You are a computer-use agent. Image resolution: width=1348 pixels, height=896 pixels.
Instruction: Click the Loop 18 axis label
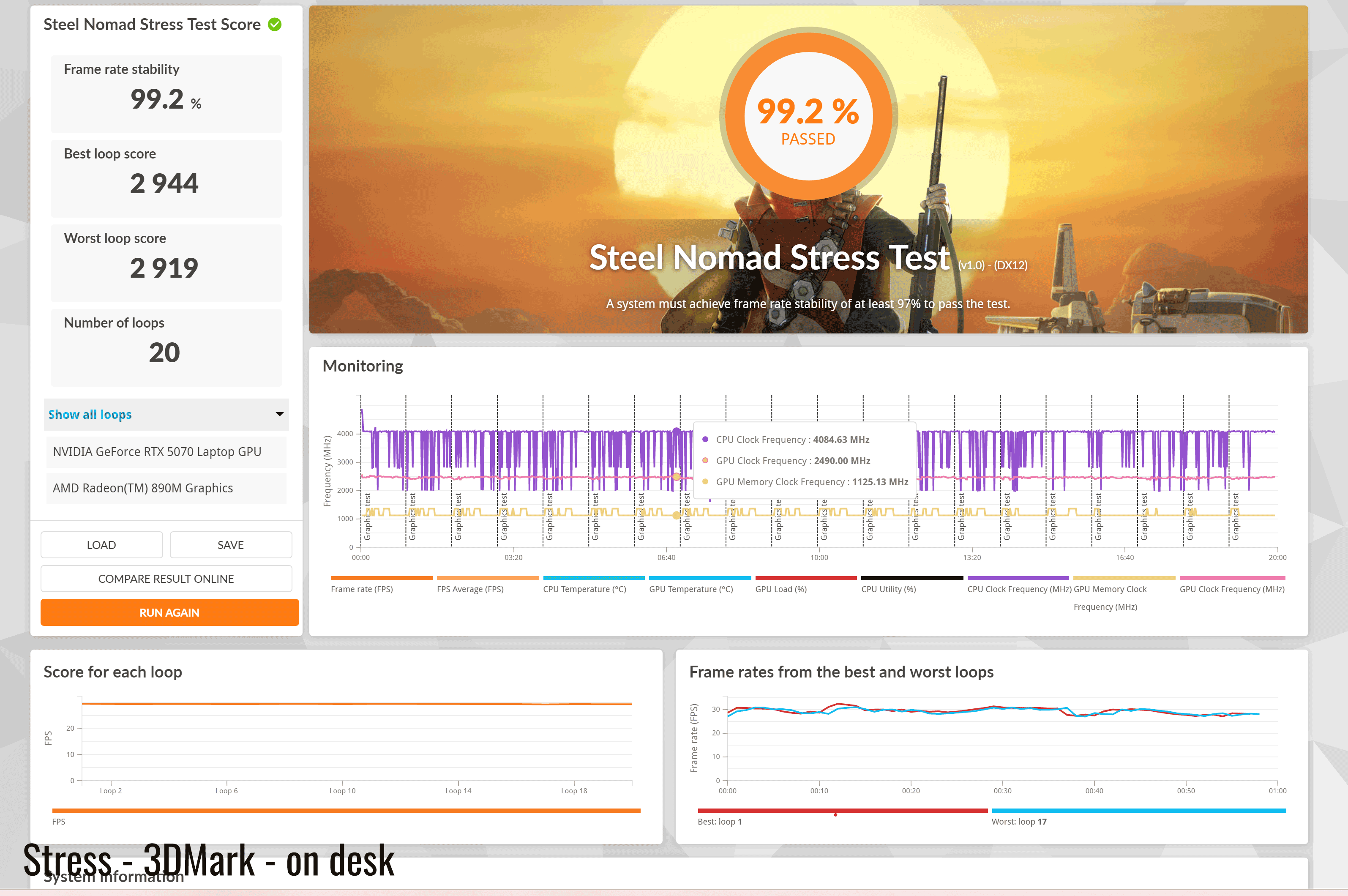coord(574,791)
